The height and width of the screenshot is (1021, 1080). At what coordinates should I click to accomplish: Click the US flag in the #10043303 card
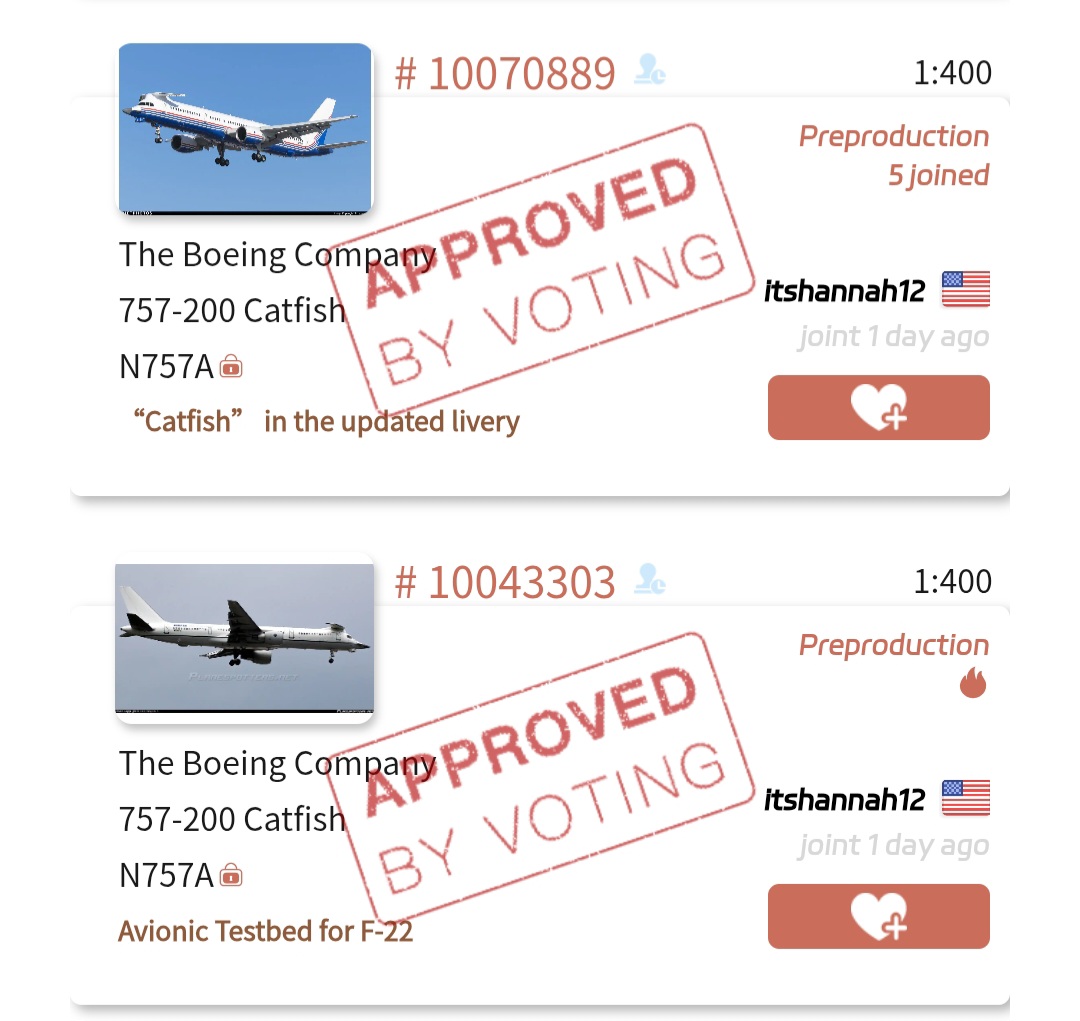[x=965, y=798]
